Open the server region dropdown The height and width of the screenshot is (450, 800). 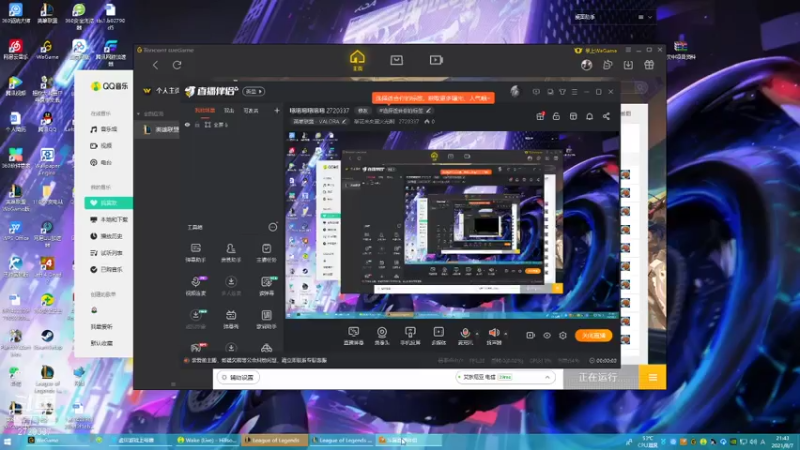(x=505, y=377)
